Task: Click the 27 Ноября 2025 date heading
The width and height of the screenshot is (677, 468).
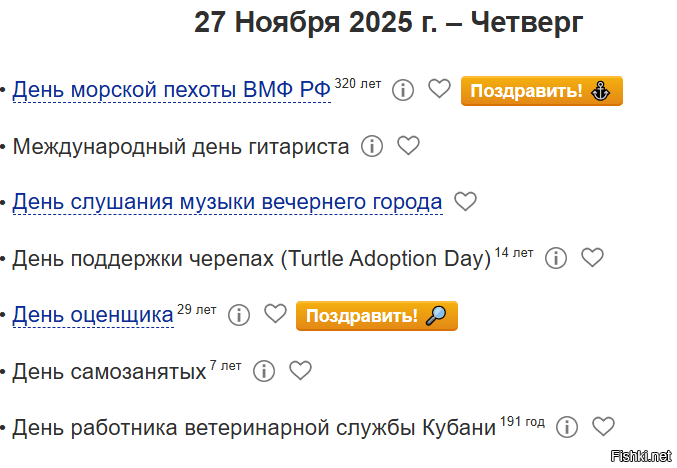Action: coord(388,22)
